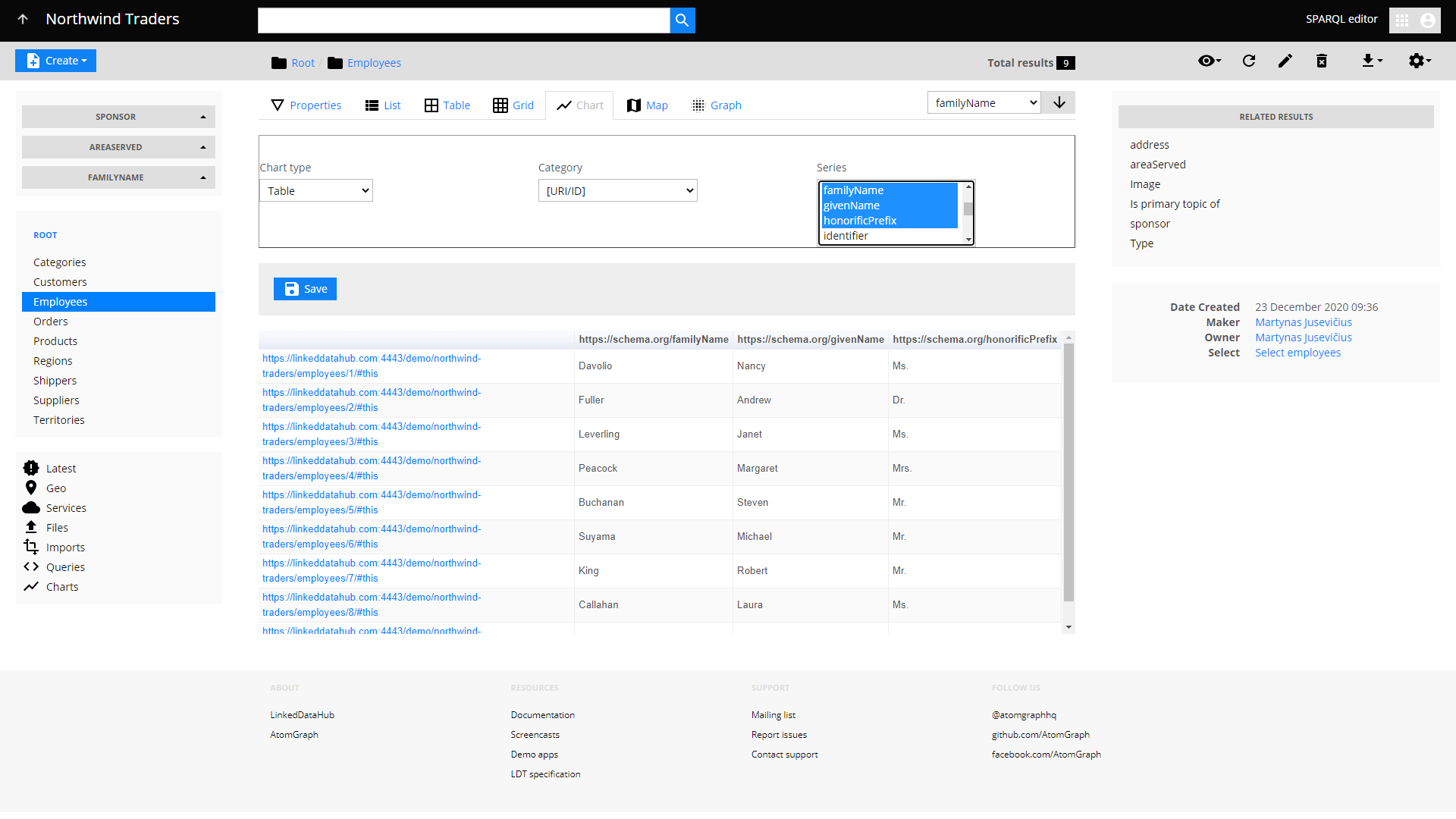1456x819 pixels.
Task: Expand the SPONSOR filter
Action: (x=118, y=117)
